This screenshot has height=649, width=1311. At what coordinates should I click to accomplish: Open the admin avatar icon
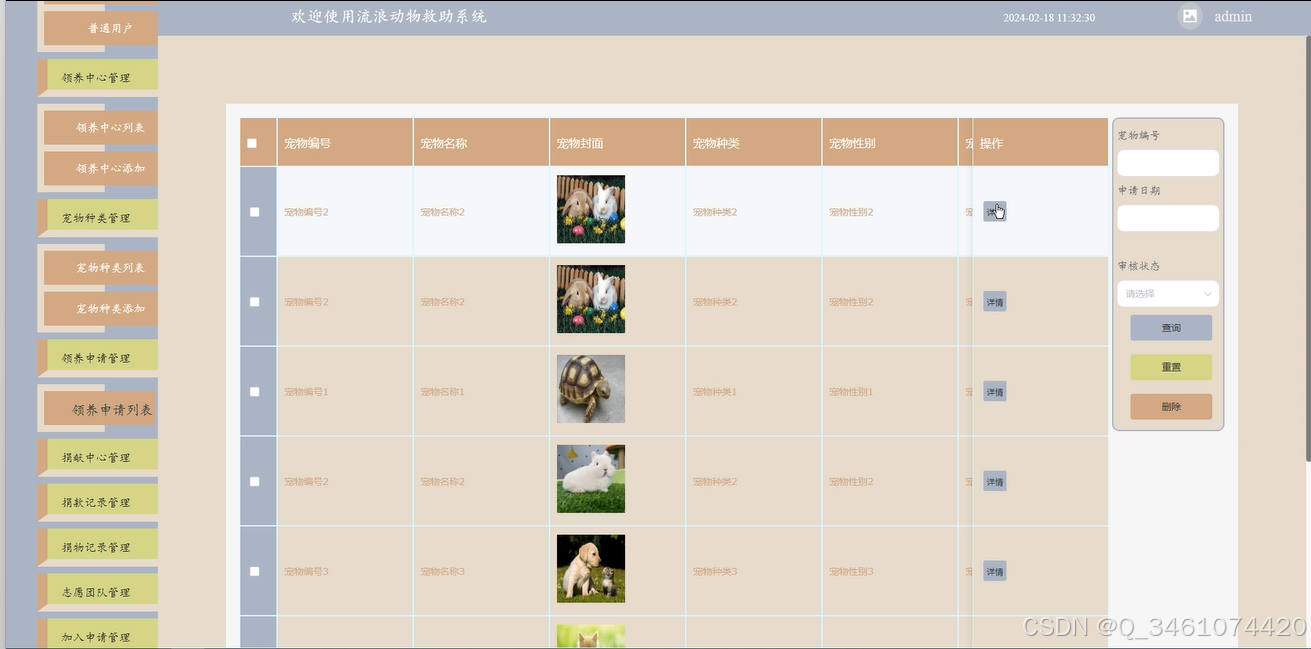pyautogui.click(x=1189, y=16)
